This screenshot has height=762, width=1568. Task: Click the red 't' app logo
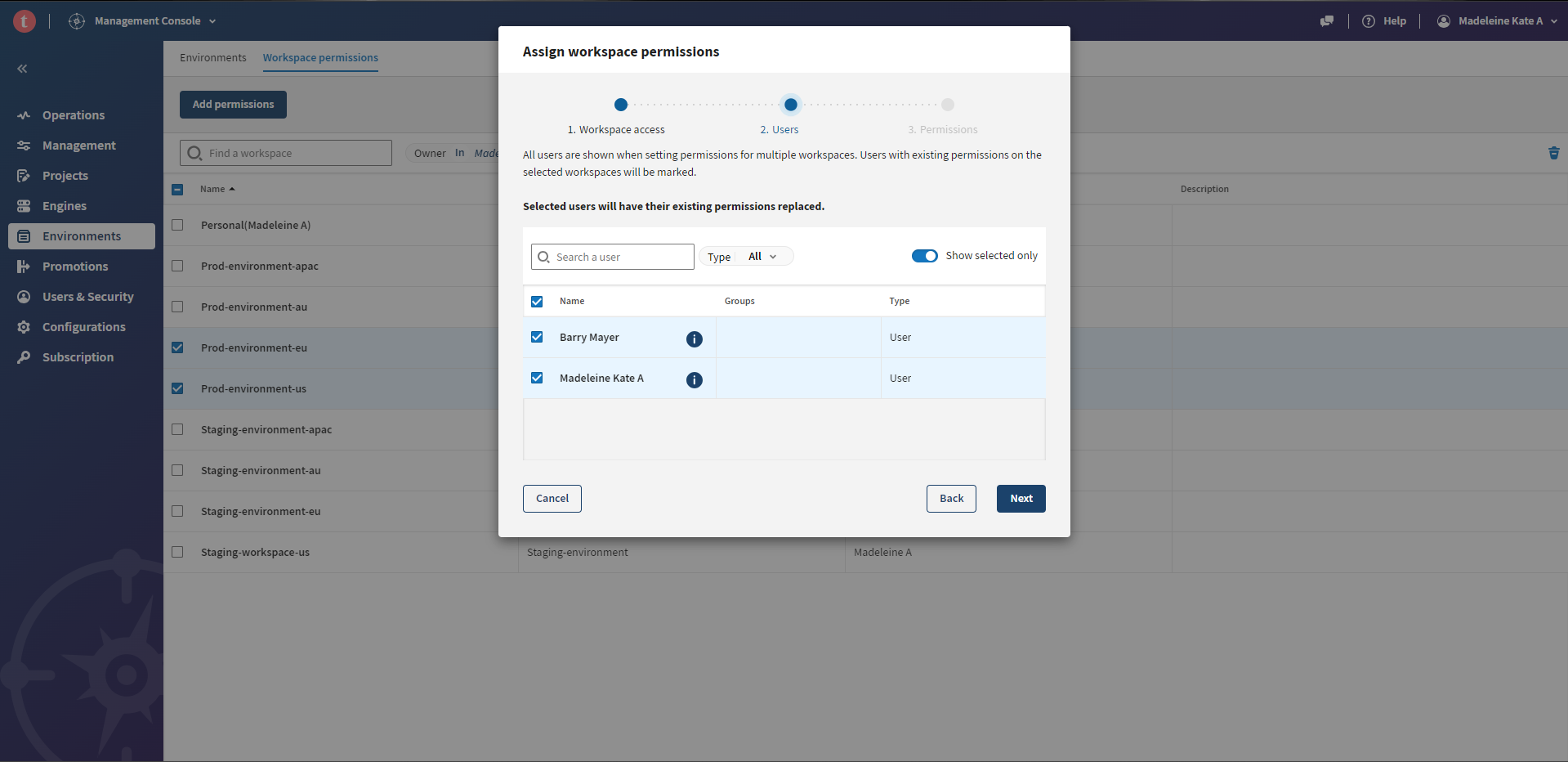25,21
